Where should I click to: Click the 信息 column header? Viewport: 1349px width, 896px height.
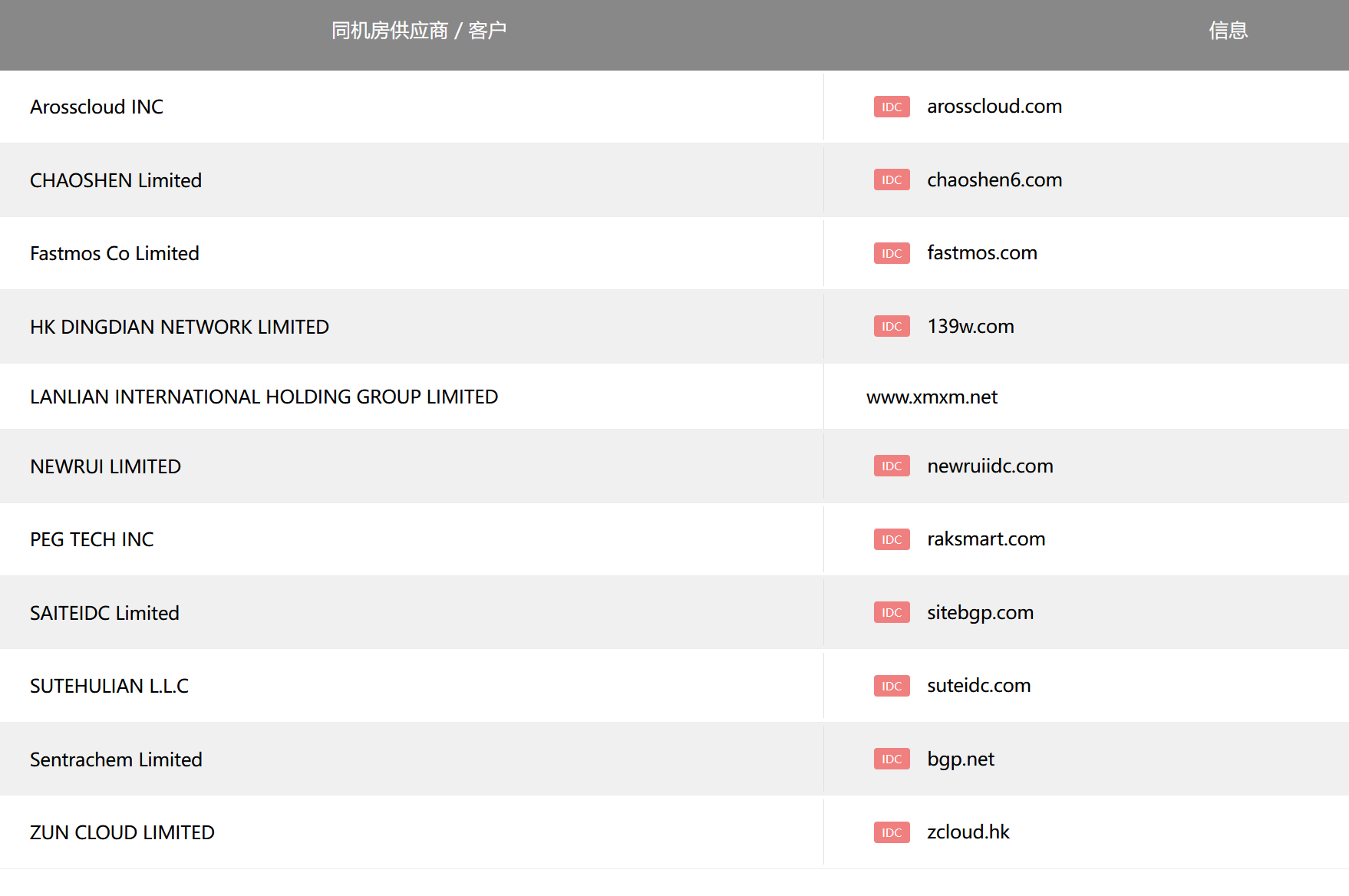[1229, 31]
